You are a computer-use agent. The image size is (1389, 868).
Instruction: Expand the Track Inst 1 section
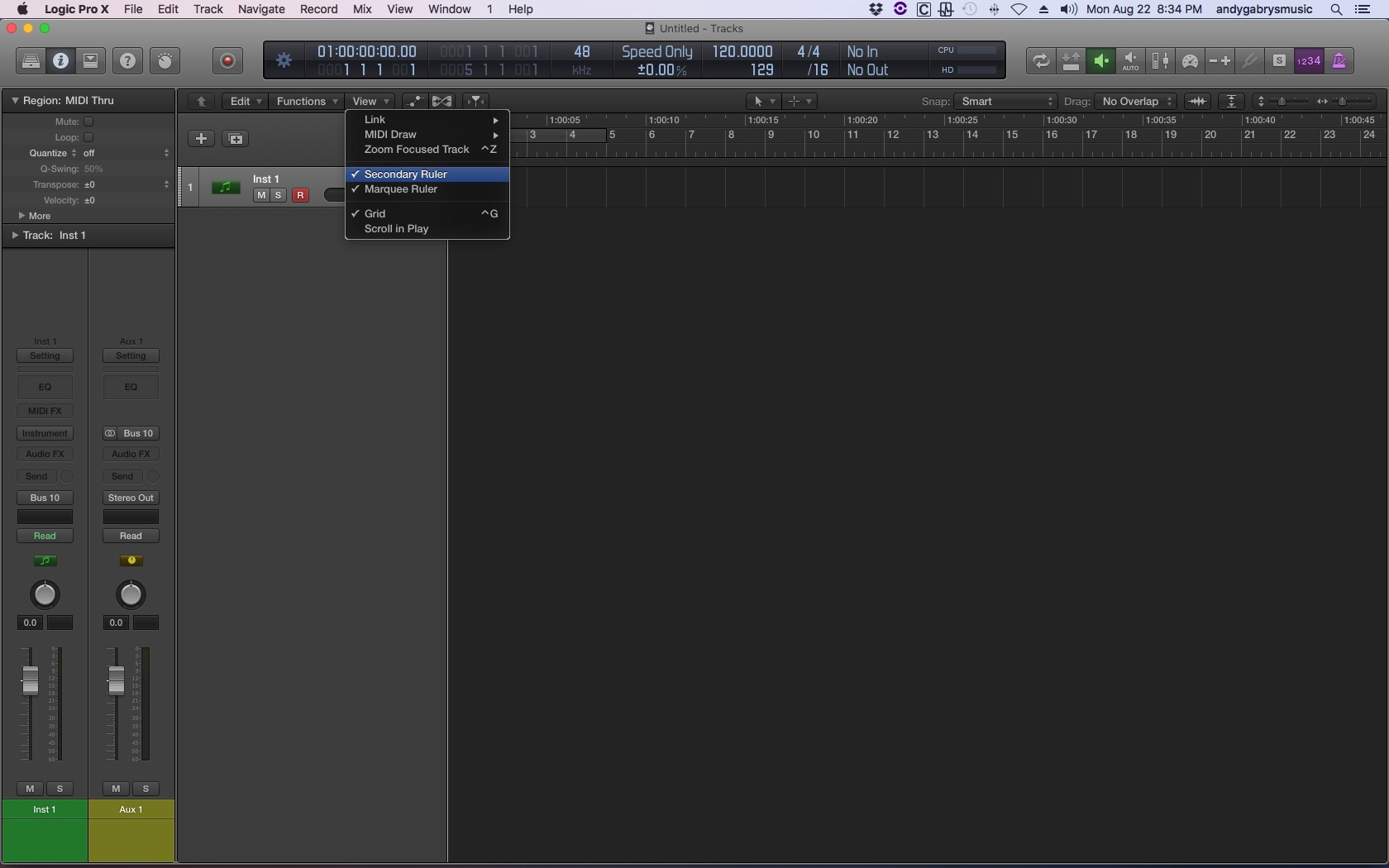(x=15, y=236)
